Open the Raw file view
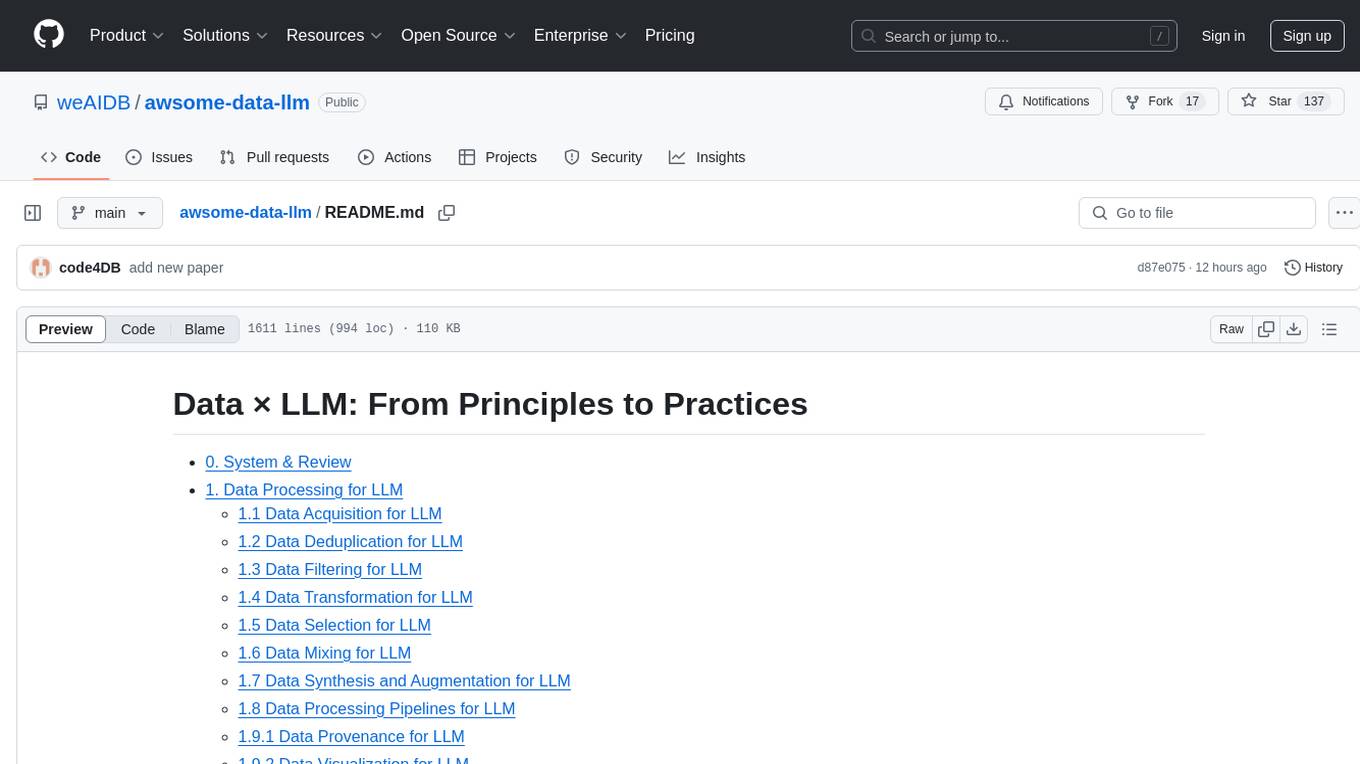Image resolution: width=1360 pixels, height=764 pixels. click(1231, 329)
